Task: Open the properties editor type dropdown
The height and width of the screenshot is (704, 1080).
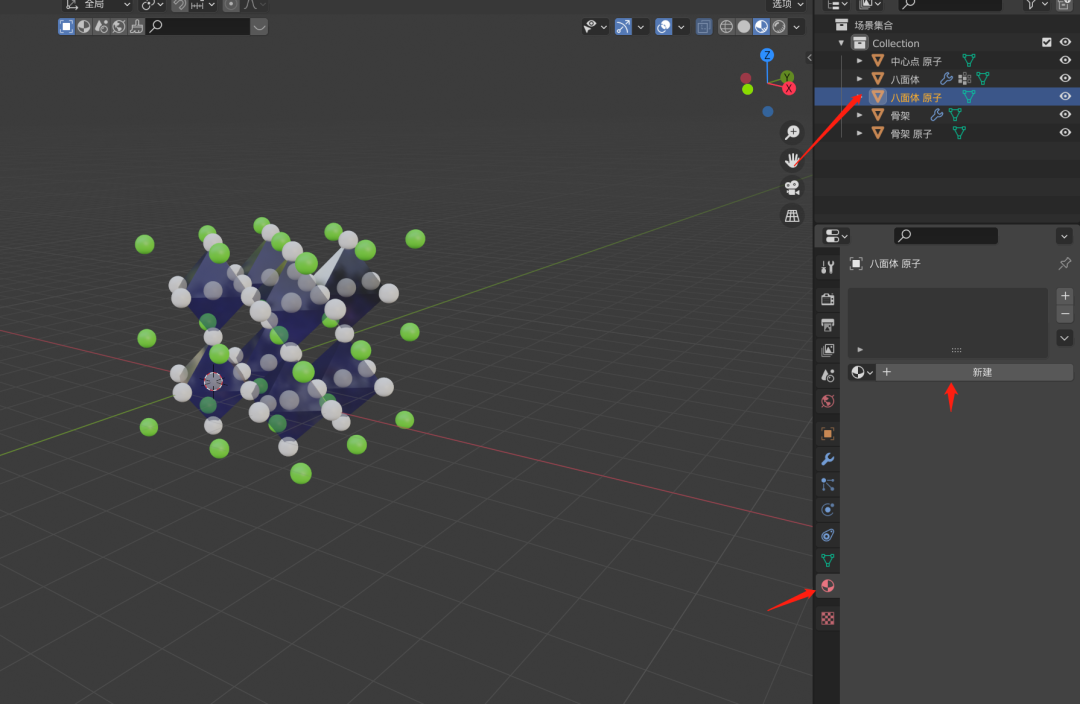Action: 836,236
